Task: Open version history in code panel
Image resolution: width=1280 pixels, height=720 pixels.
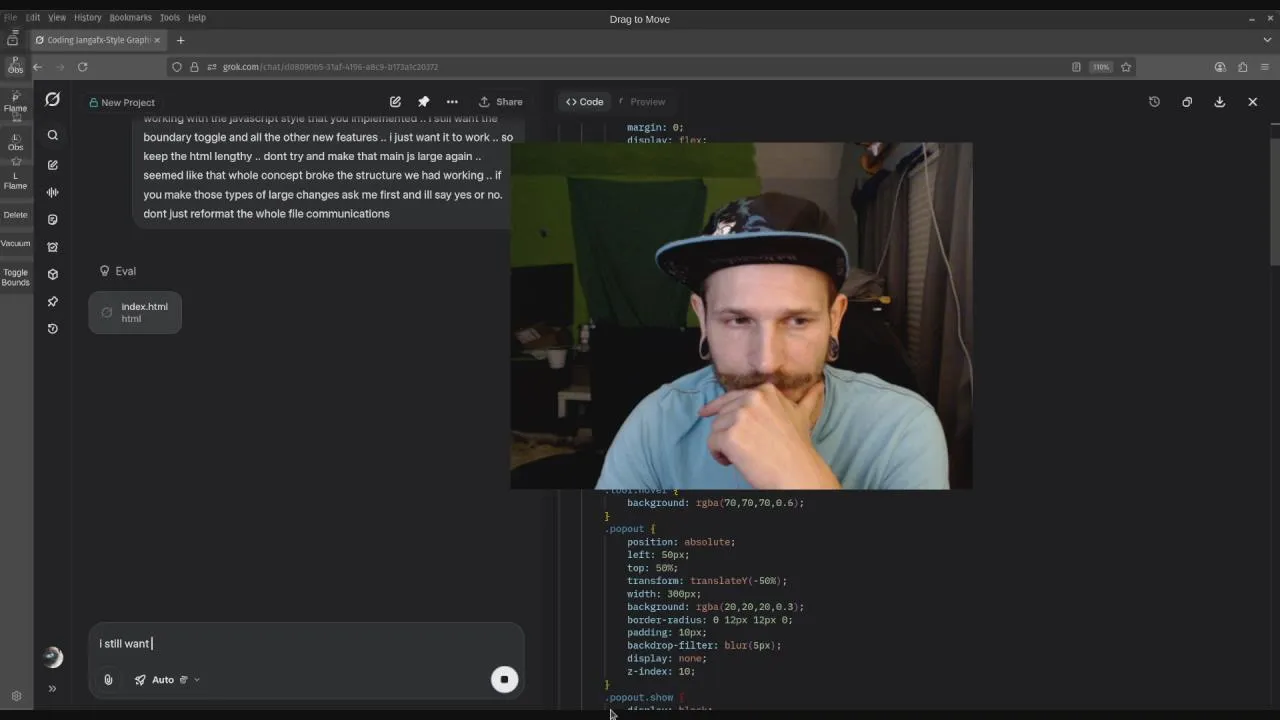Action: click(x=1154, y=102)
